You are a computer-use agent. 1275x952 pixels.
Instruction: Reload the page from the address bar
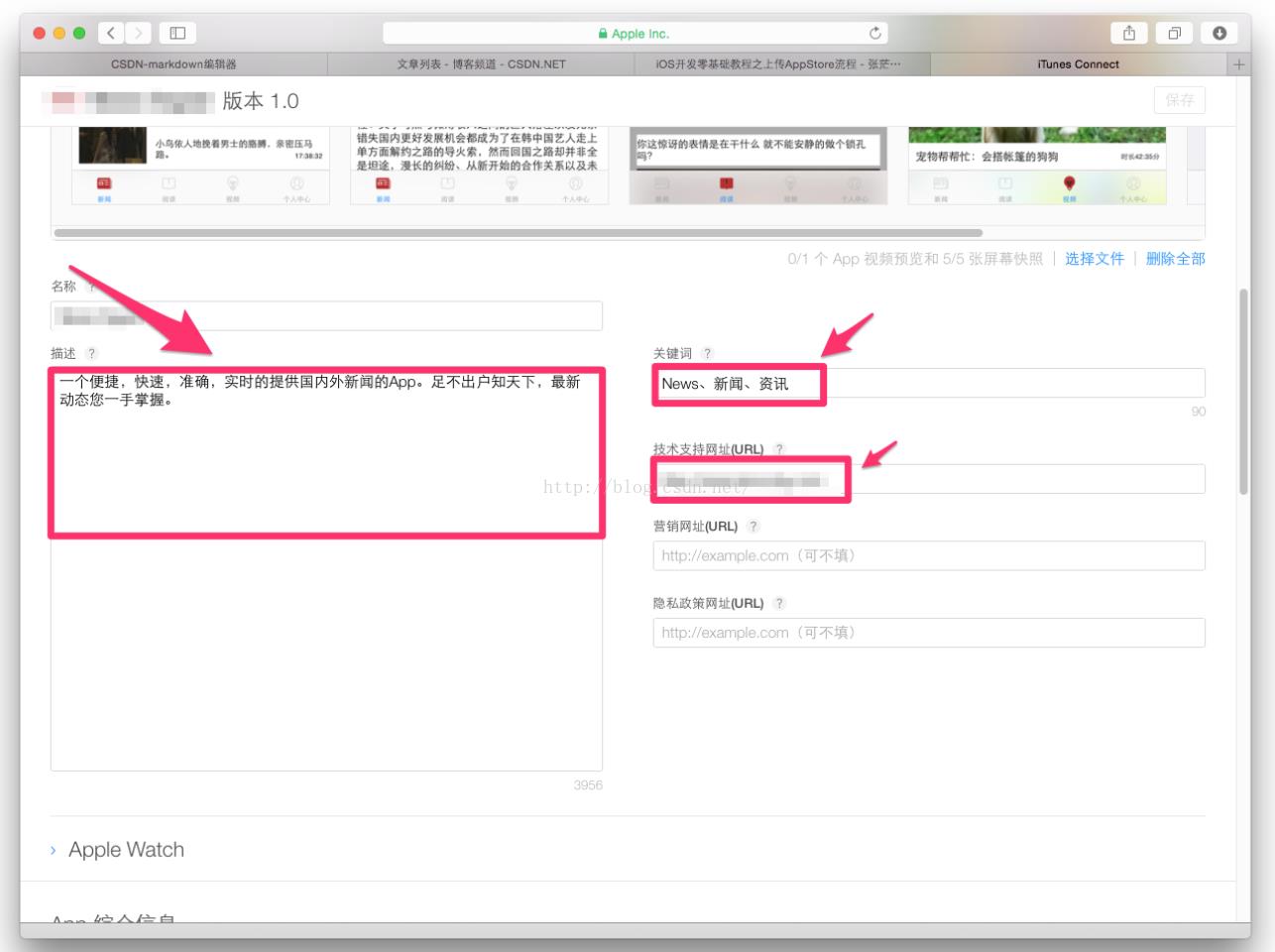click(874, 33)
